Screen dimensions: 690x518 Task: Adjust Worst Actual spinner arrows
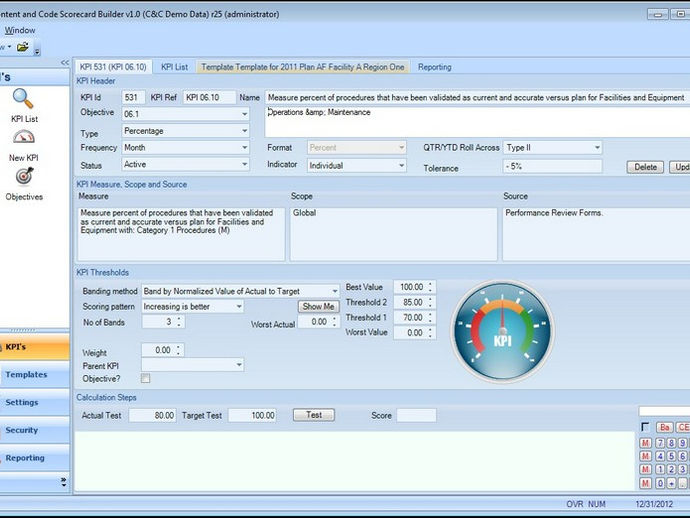pyautogui.click(x=335, y=322)
